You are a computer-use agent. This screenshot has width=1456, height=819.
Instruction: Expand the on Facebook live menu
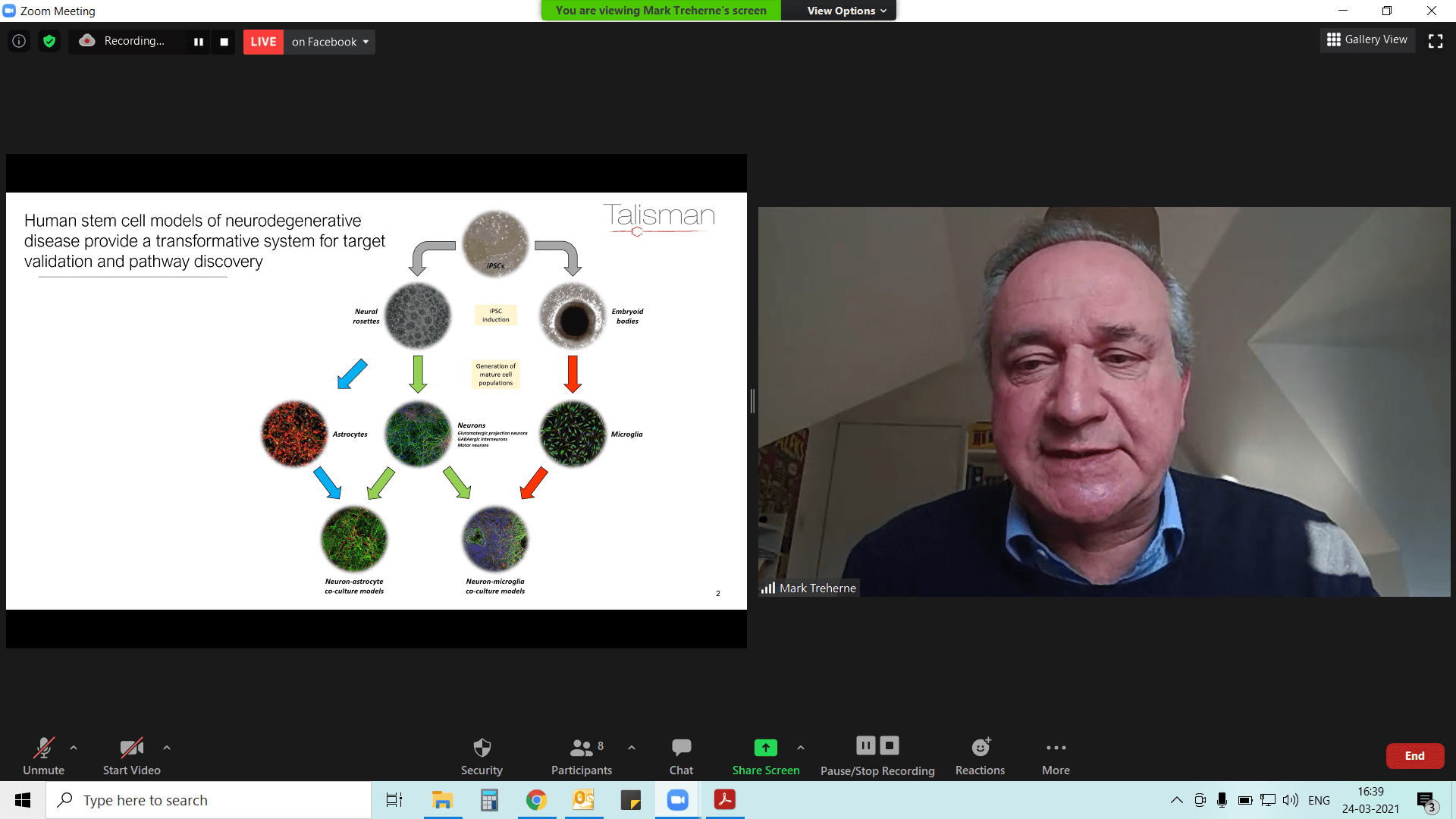click(x=330, y=42)
